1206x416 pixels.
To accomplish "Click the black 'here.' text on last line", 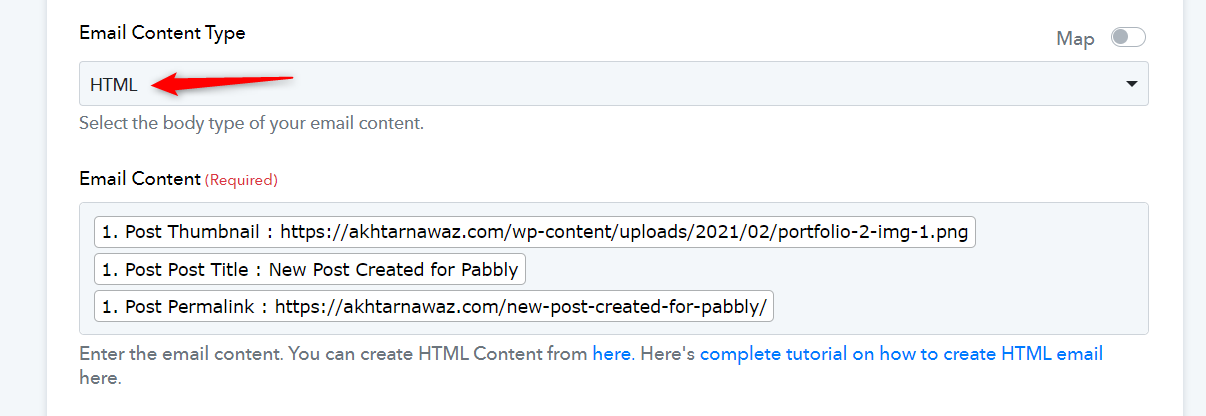I will pyautogui.click(x=100, y=379).
